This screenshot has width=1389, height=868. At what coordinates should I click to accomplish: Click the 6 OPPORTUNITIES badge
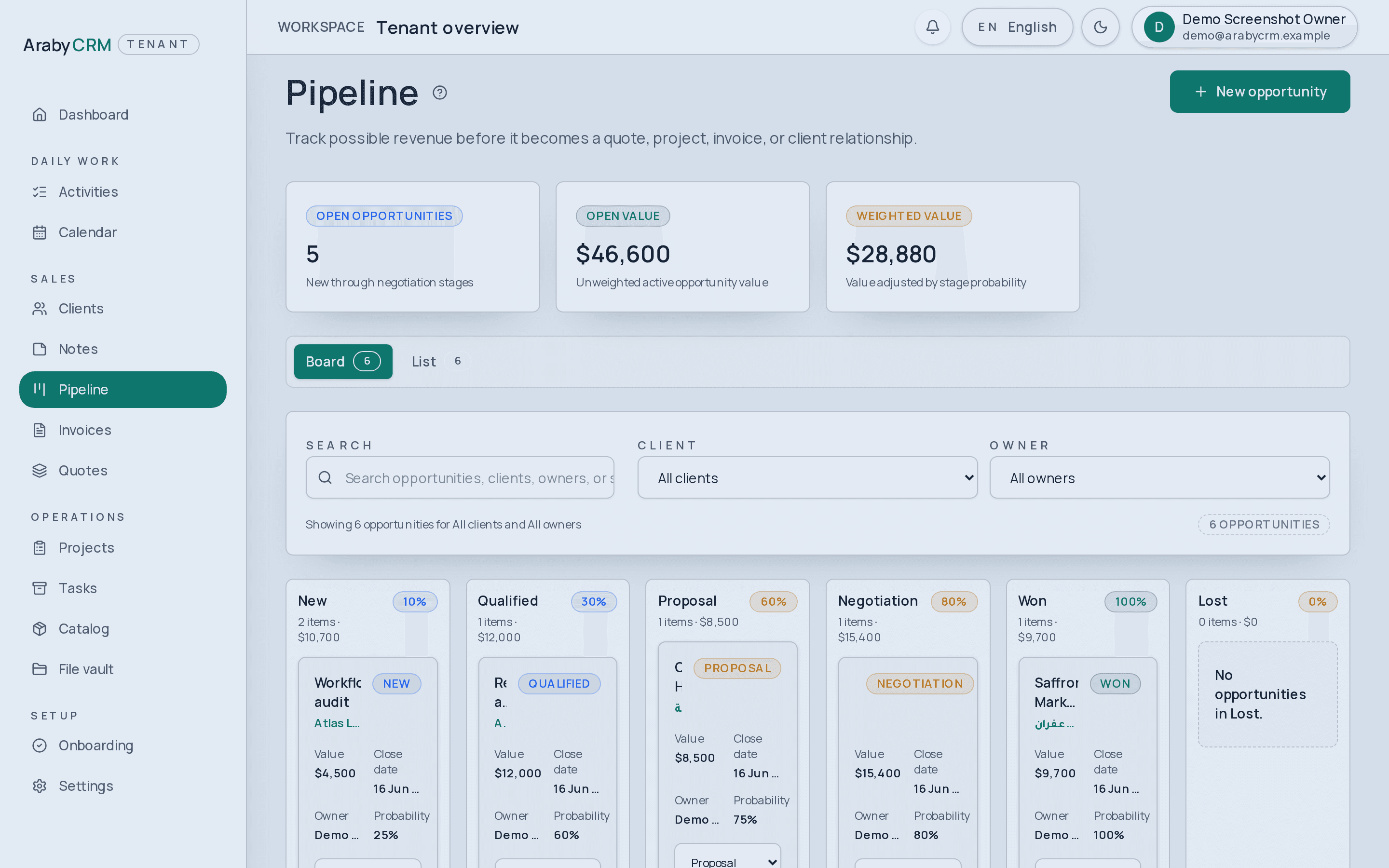pos(1264,525)
